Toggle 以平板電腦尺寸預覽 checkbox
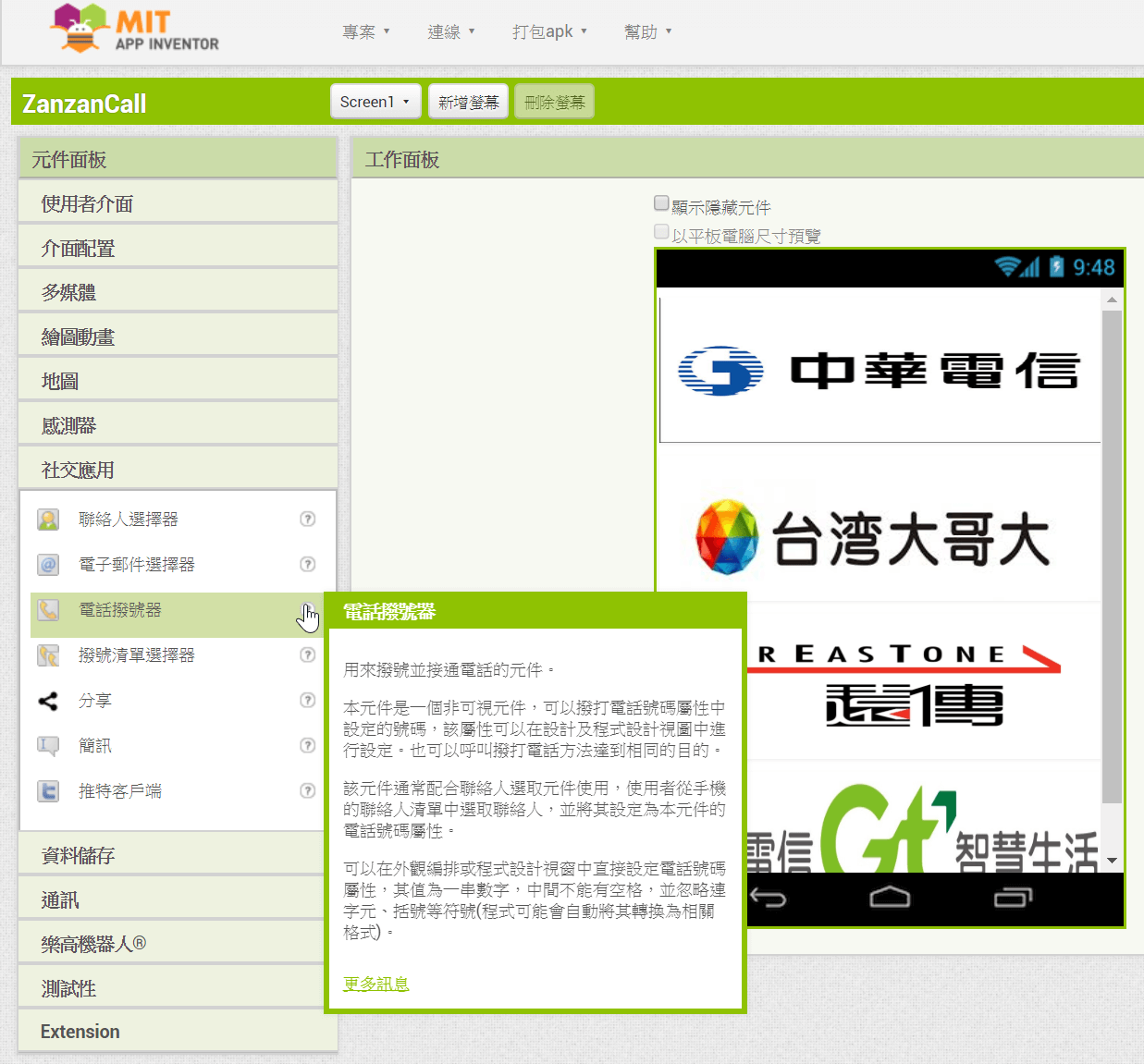Viewport: 1144px width, 1064px height. (661, 231)
